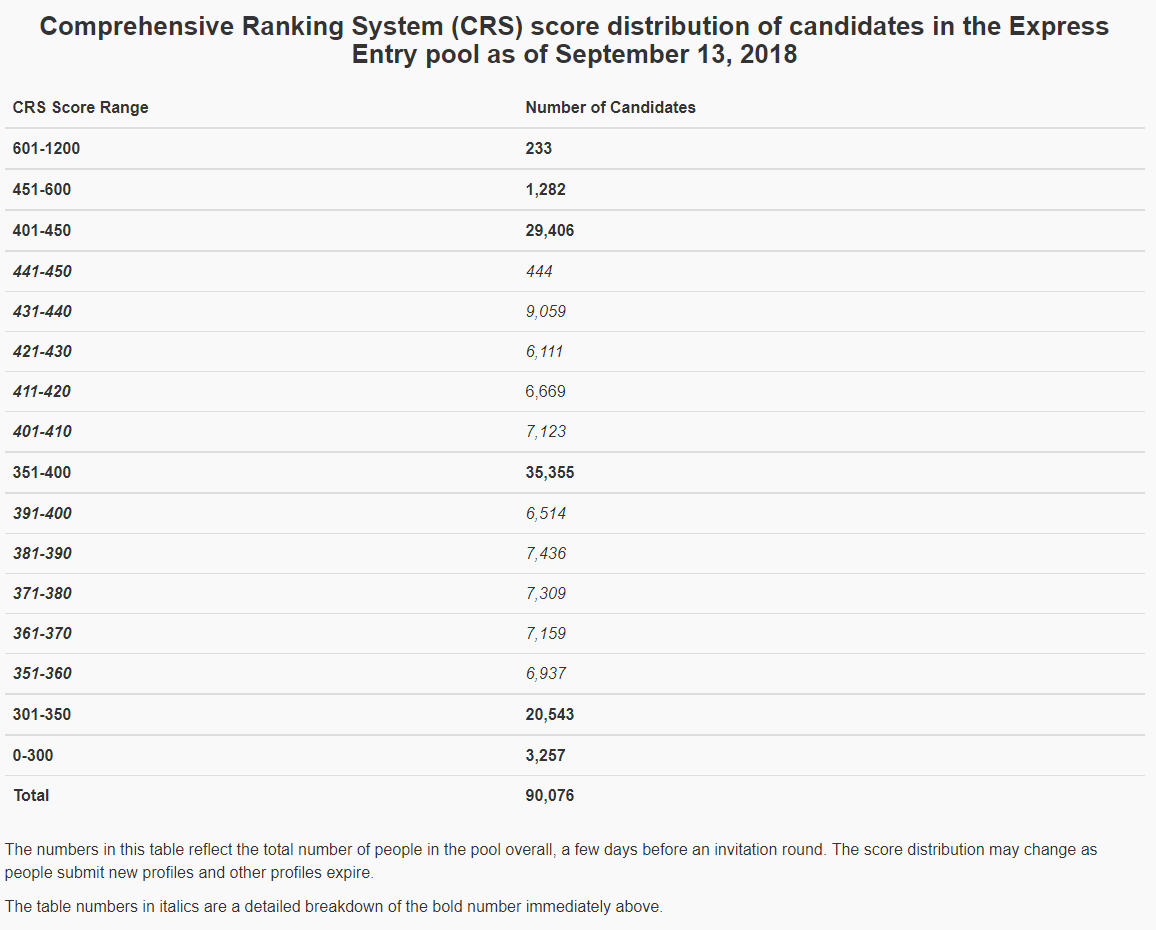
Task: Select the italic 441-450 range cell
Action: tap(42, 271)
